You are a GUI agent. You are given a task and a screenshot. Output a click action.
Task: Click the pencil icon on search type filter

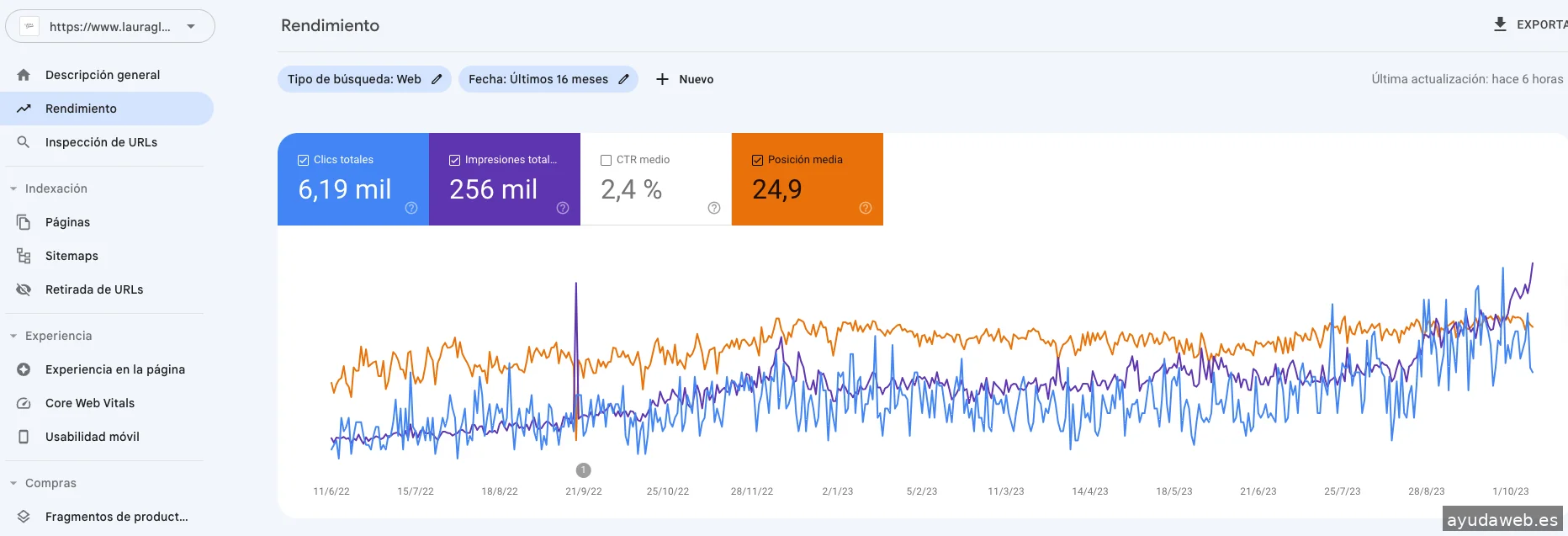point(437,79)
